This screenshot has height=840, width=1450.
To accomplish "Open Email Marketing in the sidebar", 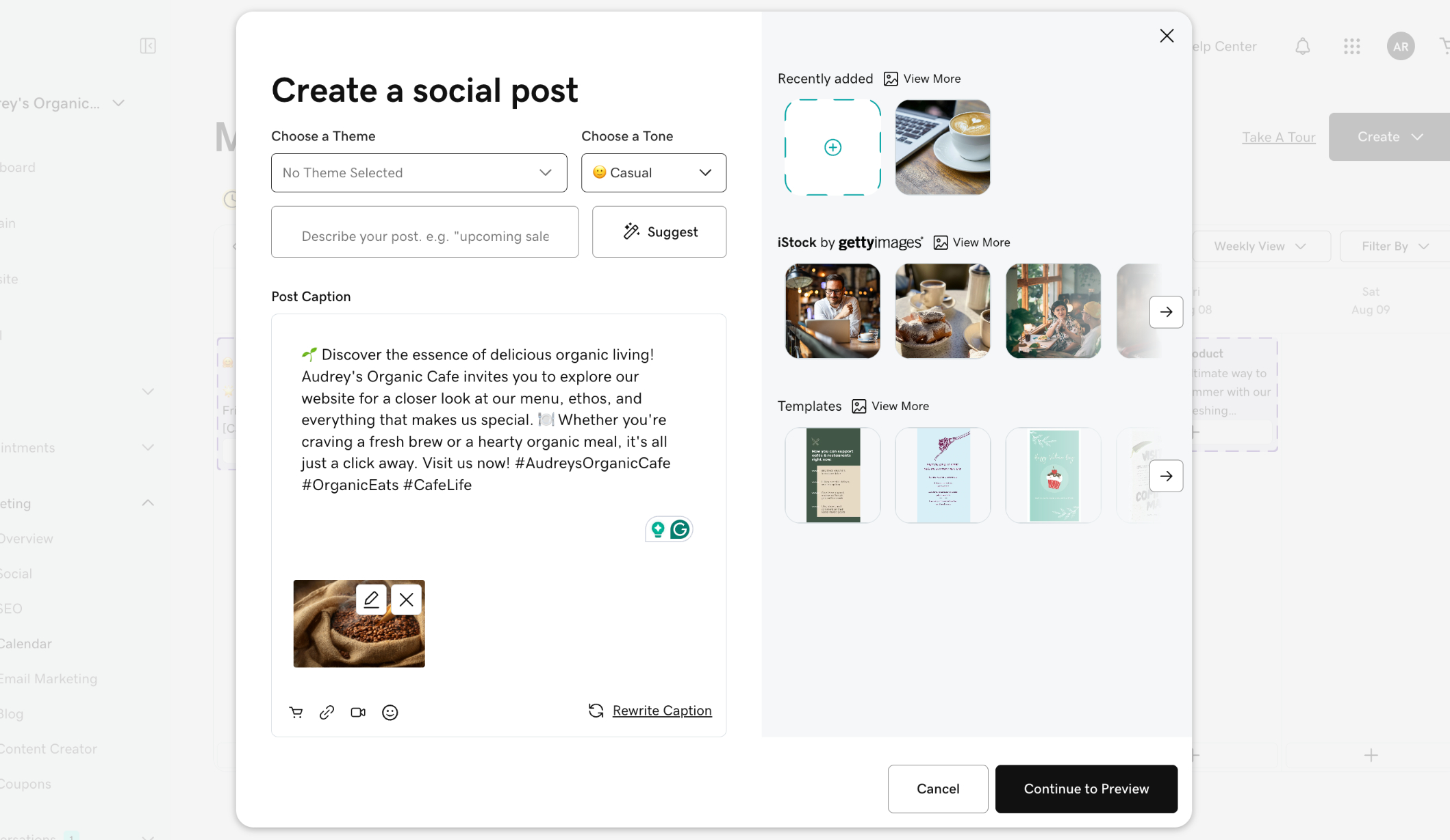I will tap(48, 678).
